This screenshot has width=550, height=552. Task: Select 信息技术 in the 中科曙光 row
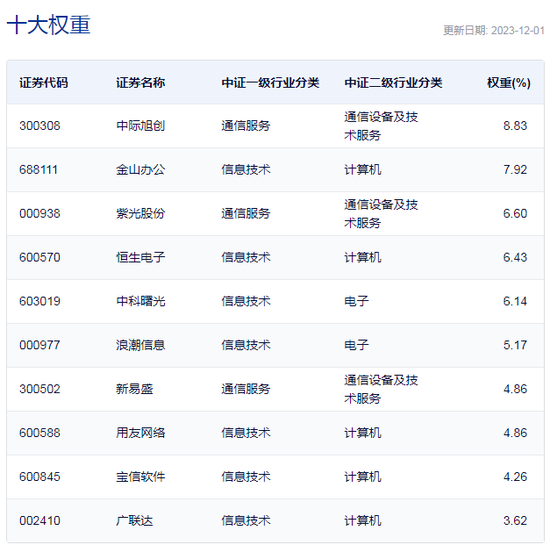[x=246, y=301]
